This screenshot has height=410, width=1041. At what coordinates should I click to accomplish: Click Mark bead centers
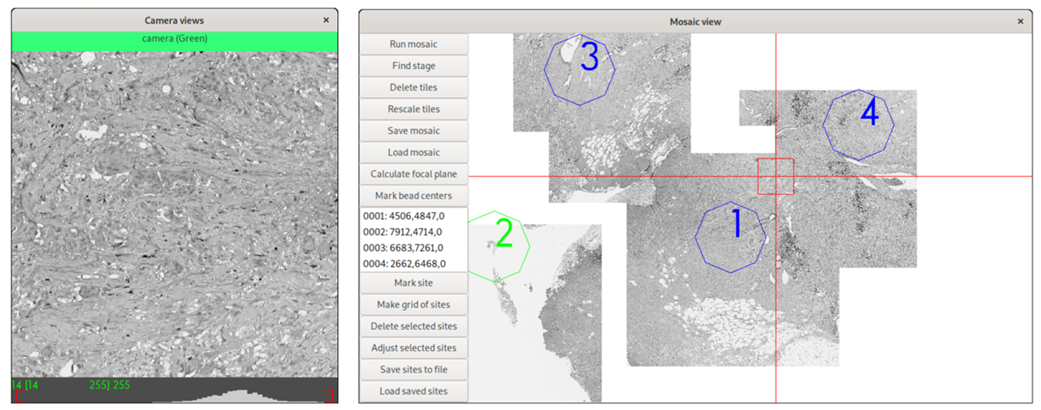click(x=414, y=196)
